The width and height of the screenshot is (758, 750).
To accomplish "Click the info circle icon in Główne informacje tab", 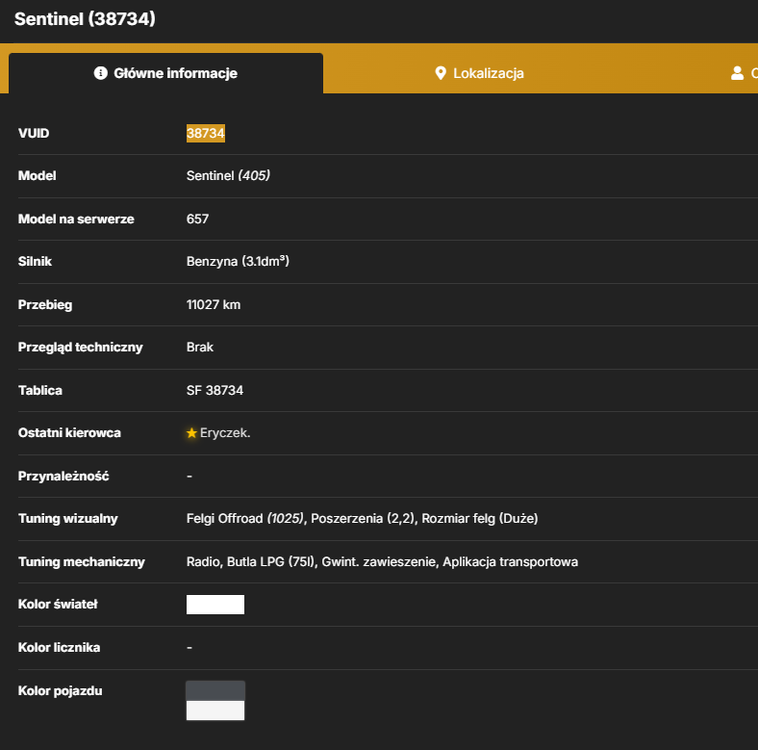I will click(x=101, y=73).
